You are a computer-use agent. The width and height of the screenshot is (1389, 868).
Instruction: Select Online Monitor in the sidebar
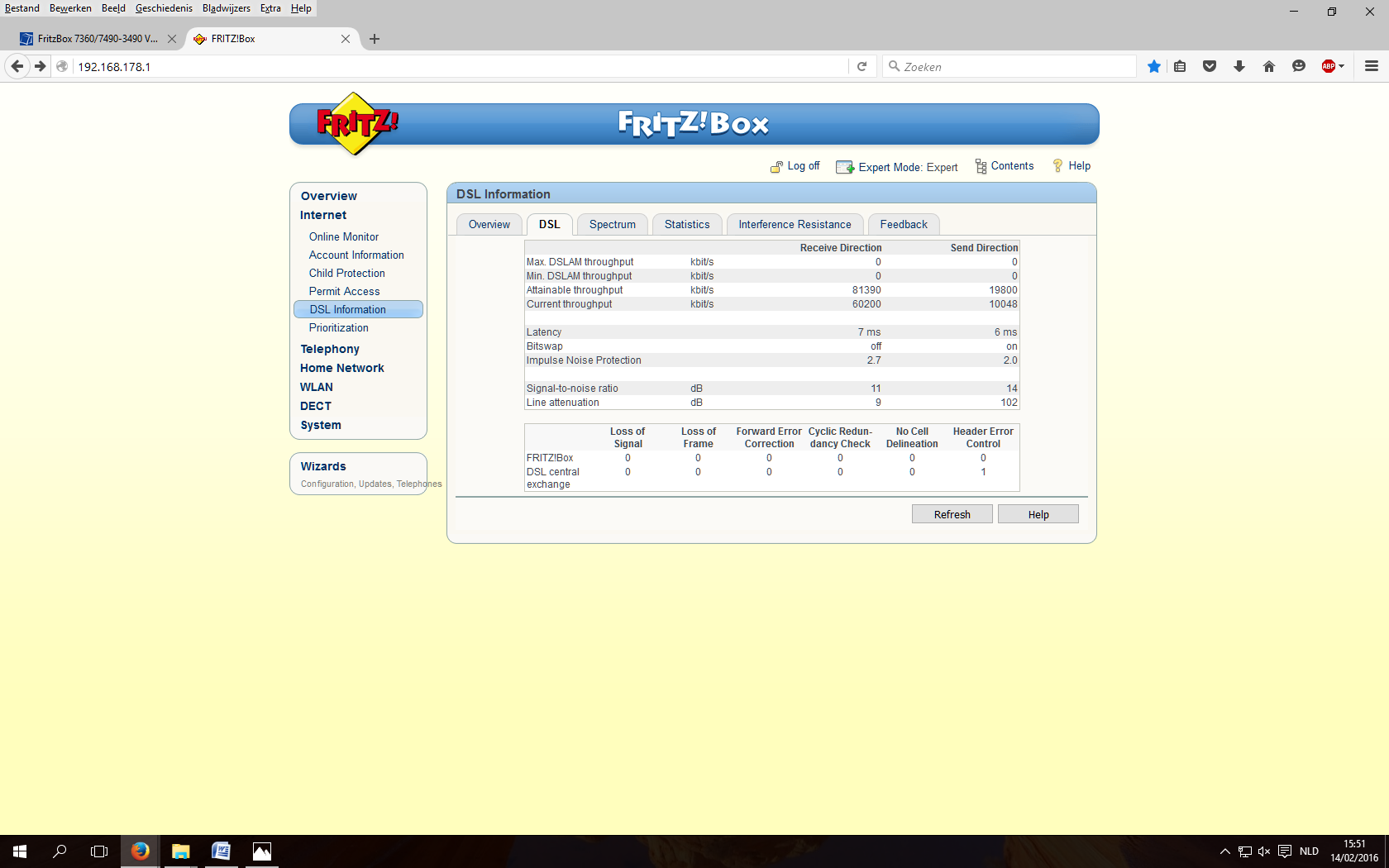click(344, 237)
